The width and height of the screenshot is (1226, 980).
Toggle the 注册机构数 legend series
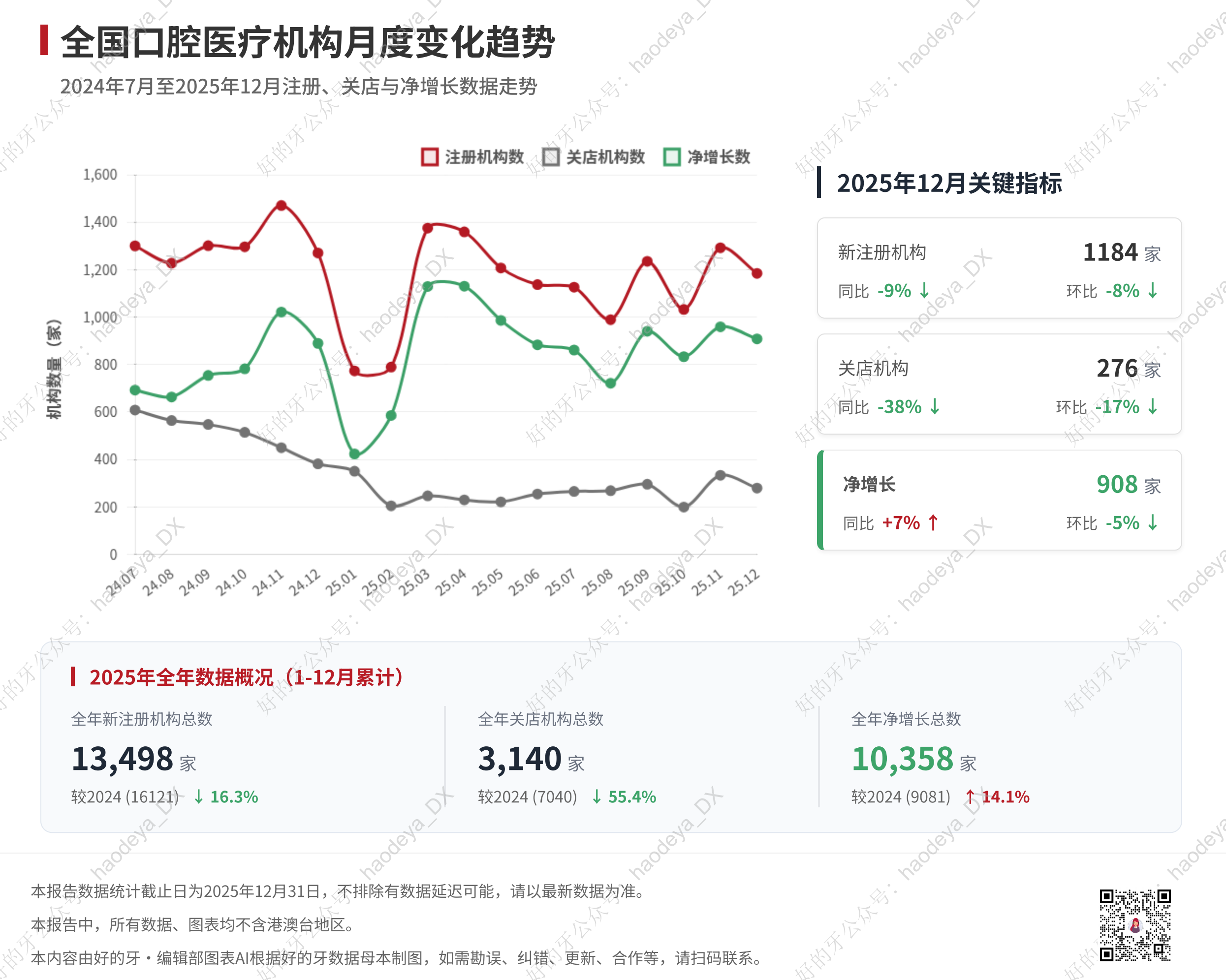tap(472, 157)
